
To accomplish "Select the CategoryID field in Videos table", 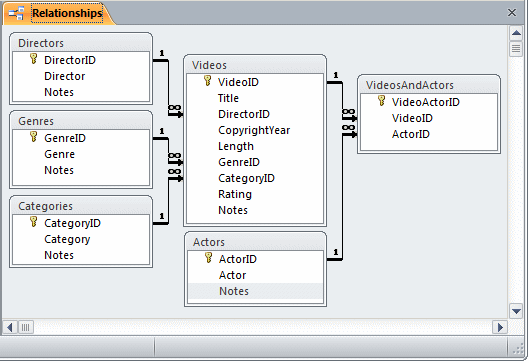I will pyautogui.click(x=255, y=178).
